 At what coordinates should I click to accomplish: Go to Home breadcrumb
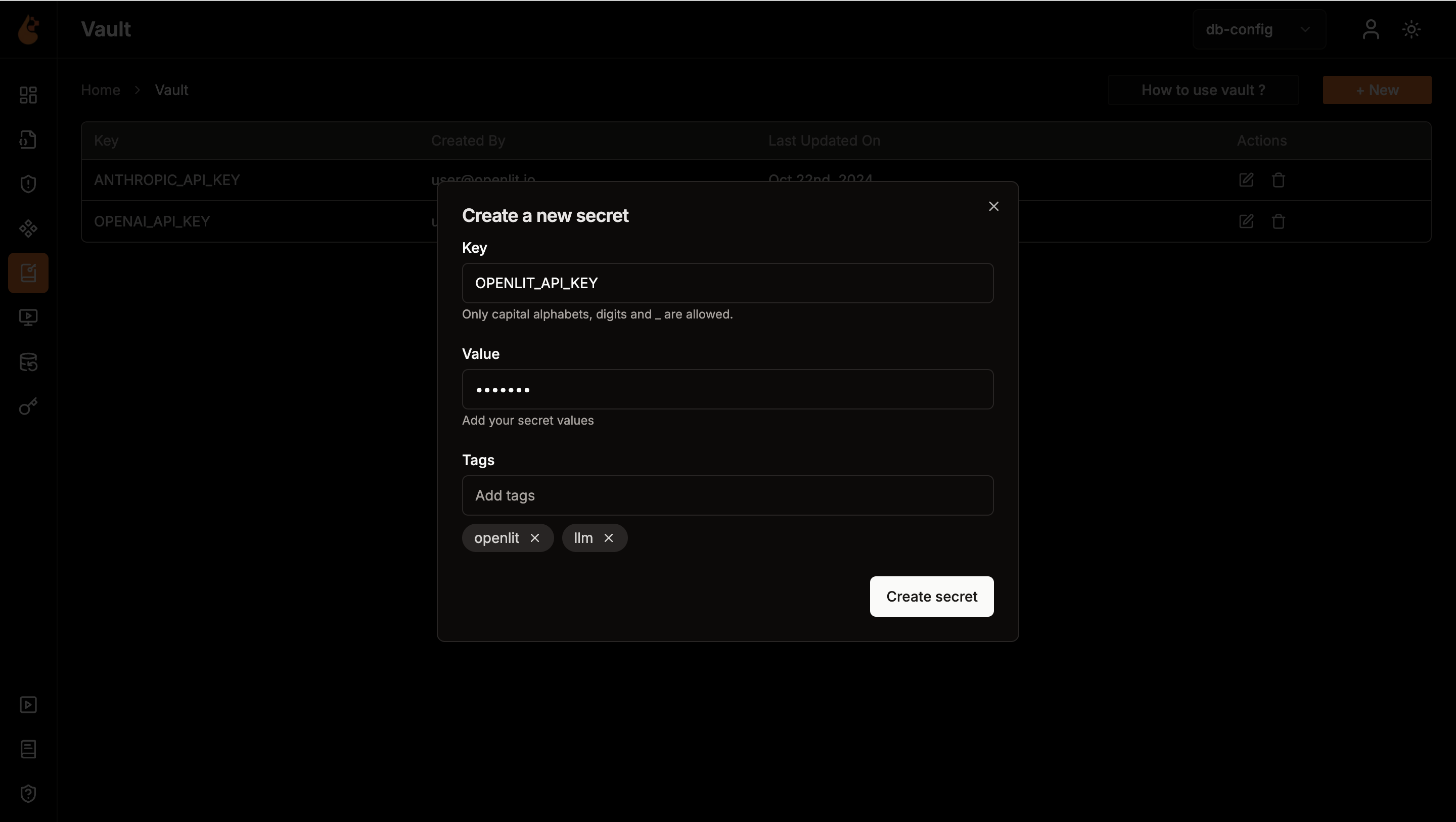tap(100, 90)
